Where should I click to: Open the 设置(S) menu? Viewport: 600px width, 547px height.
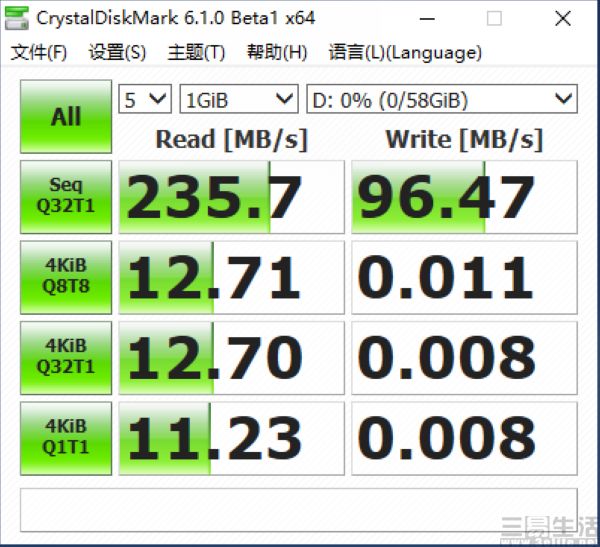(x=117, y=52)
